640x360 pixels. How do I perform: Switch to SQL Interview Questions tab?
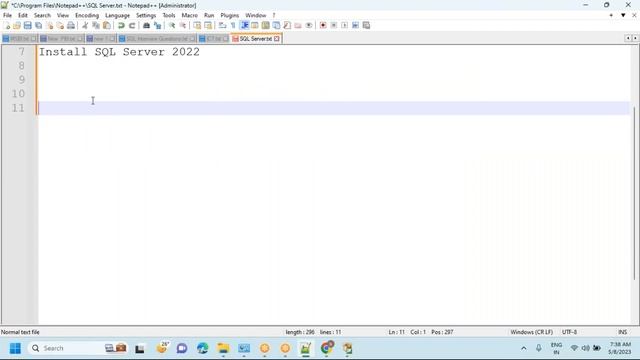157,39
